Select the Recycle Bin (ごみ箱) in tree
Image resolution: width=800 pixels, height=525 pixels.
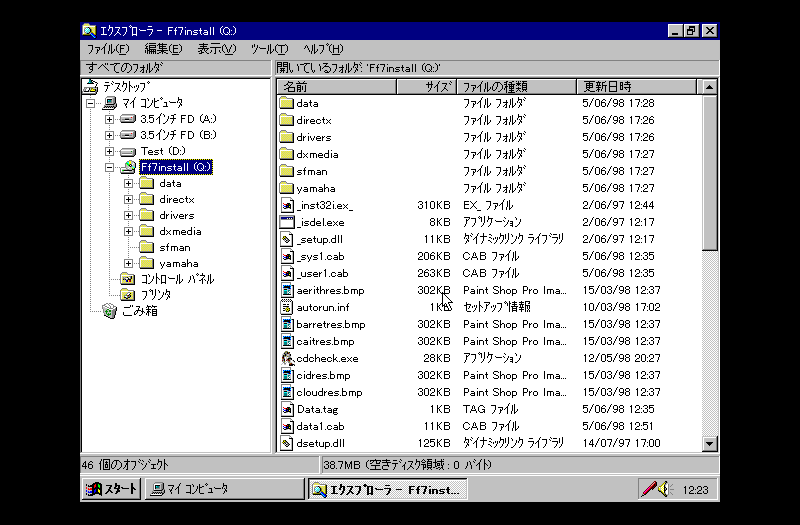(130, 311)
